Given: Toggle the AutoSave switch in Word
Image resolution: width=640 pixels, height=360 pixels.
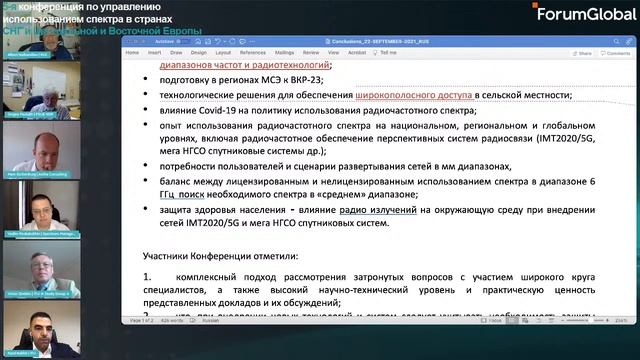Looking at the screenshot, I should point(184,42).
